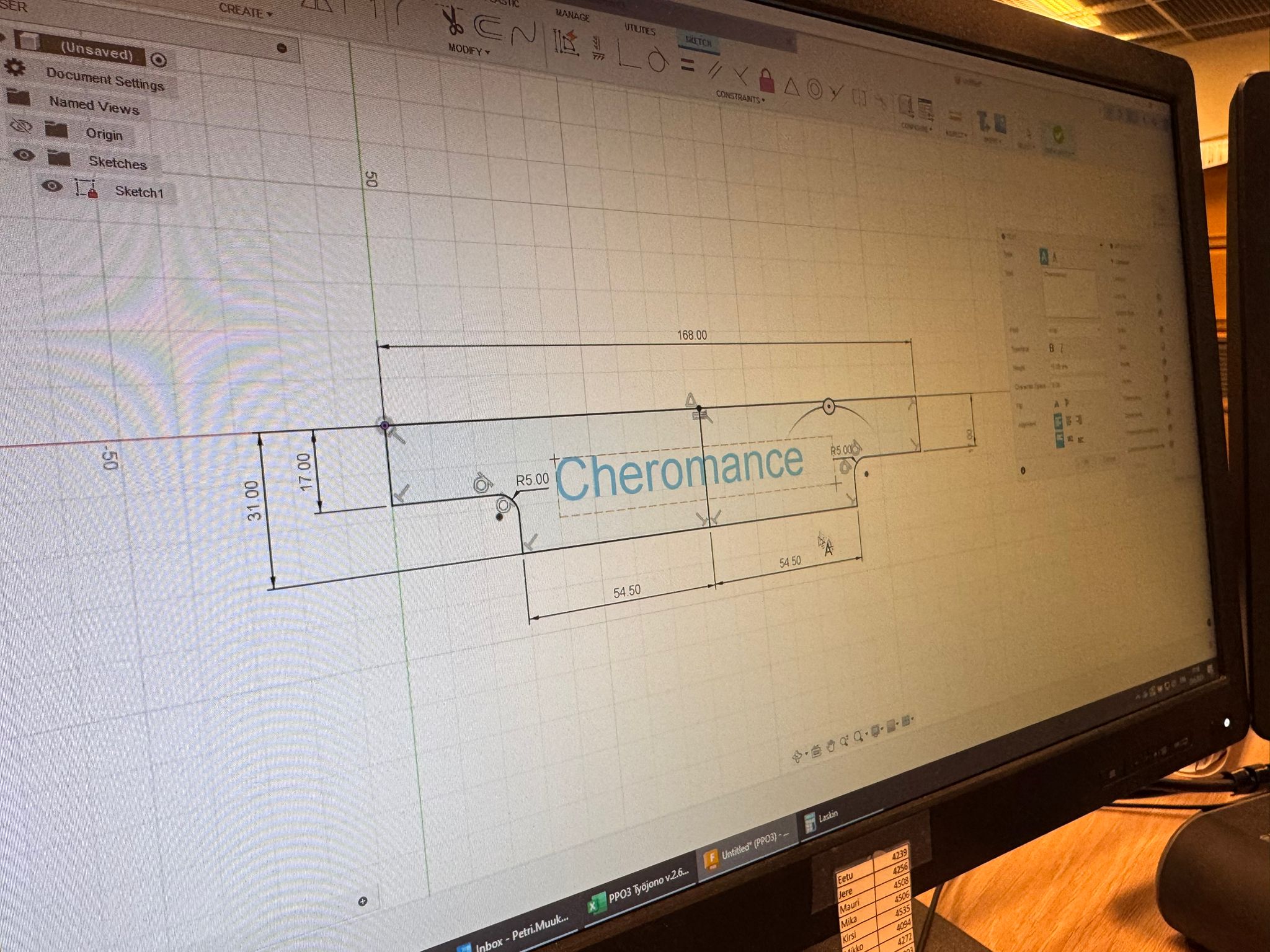Select the Origin folder
Viewport: 1270px width, 952px height.
click(x=104, y=134)
